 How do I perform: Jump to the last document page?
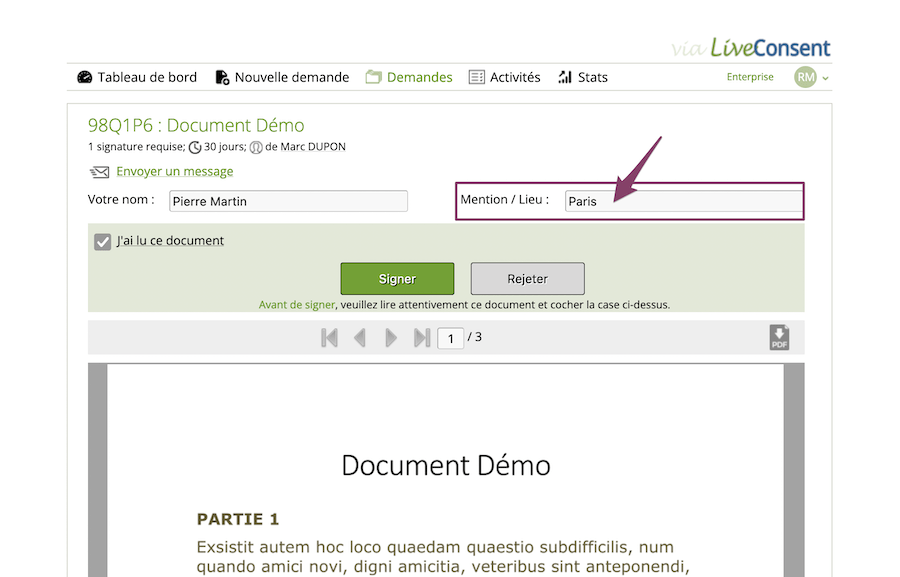422,338
